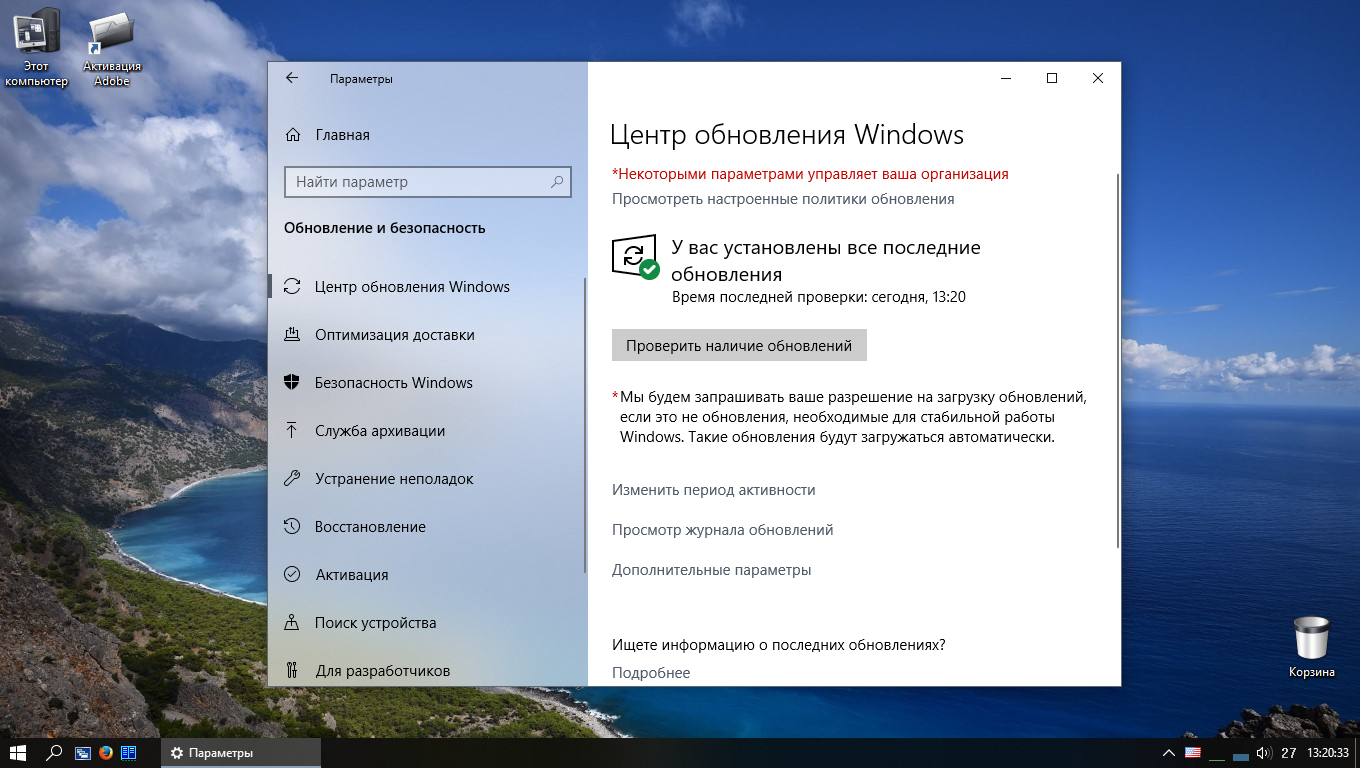Select the Поиск устройства icon
This screenshot has height=768, width=1360.
tap(292, 623)
